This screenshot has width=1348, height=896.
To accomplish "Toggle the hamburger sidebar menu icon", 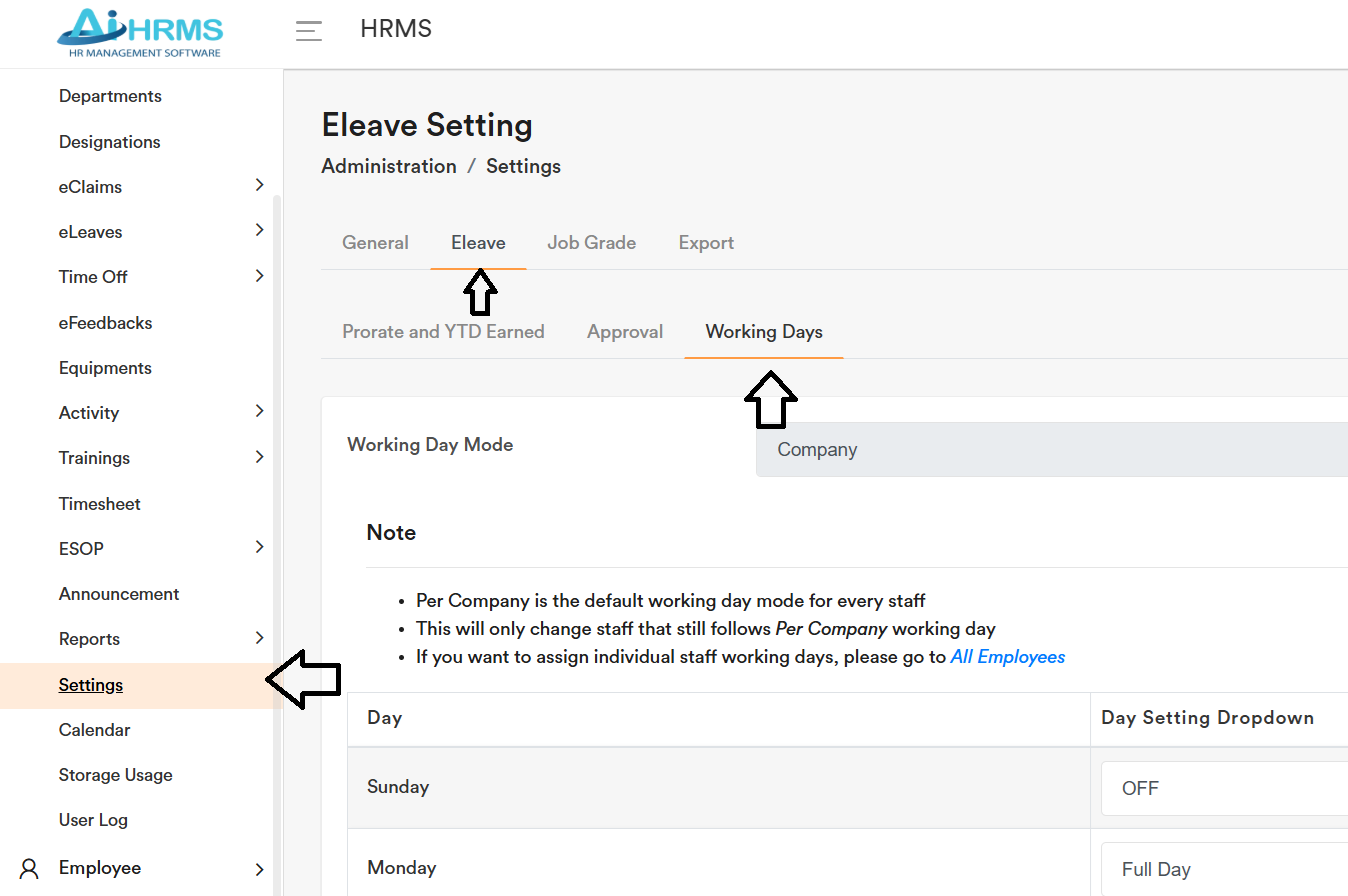I will [309, 31].
